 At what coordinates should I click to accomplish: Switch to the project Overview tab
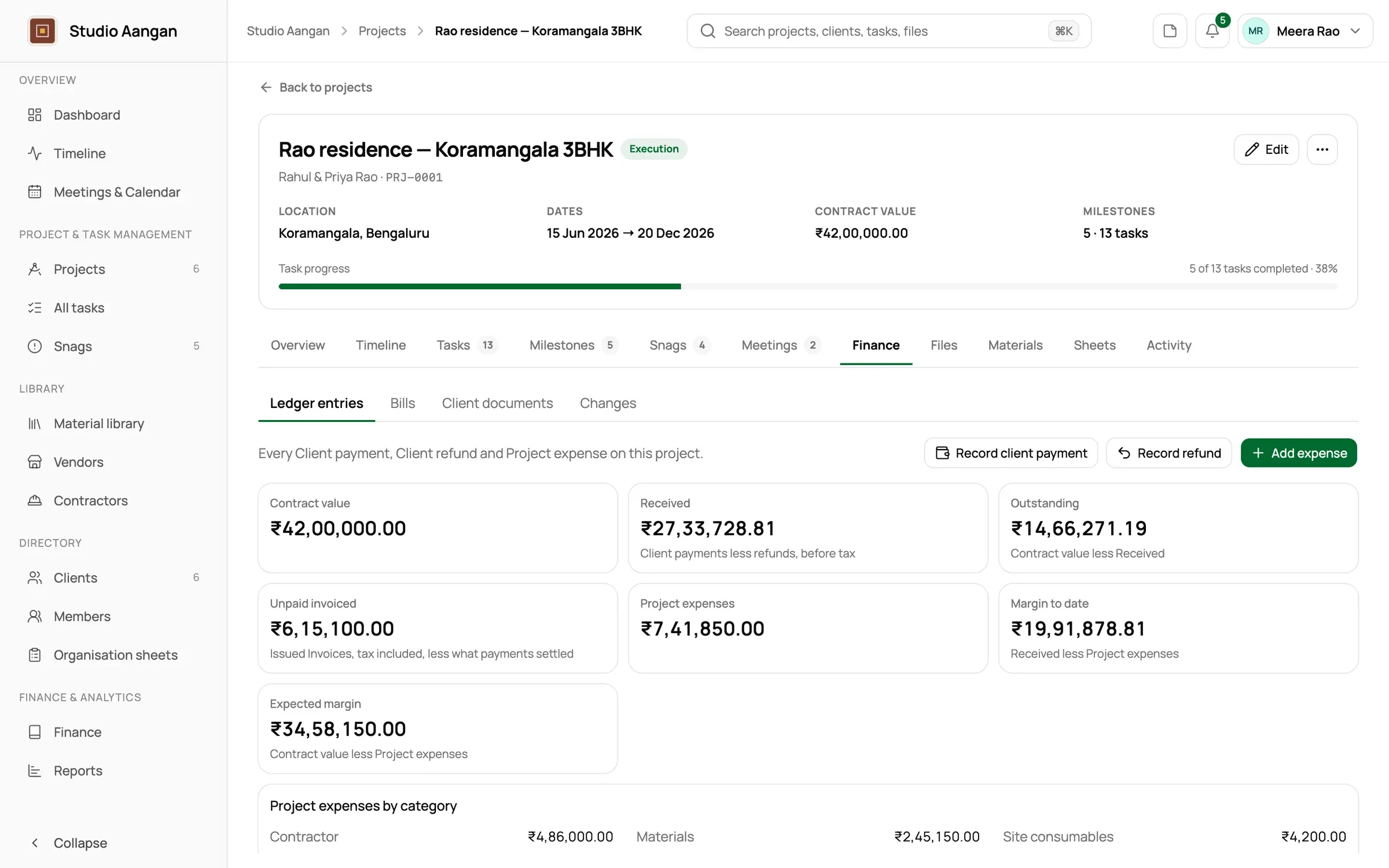click(297, 345)
